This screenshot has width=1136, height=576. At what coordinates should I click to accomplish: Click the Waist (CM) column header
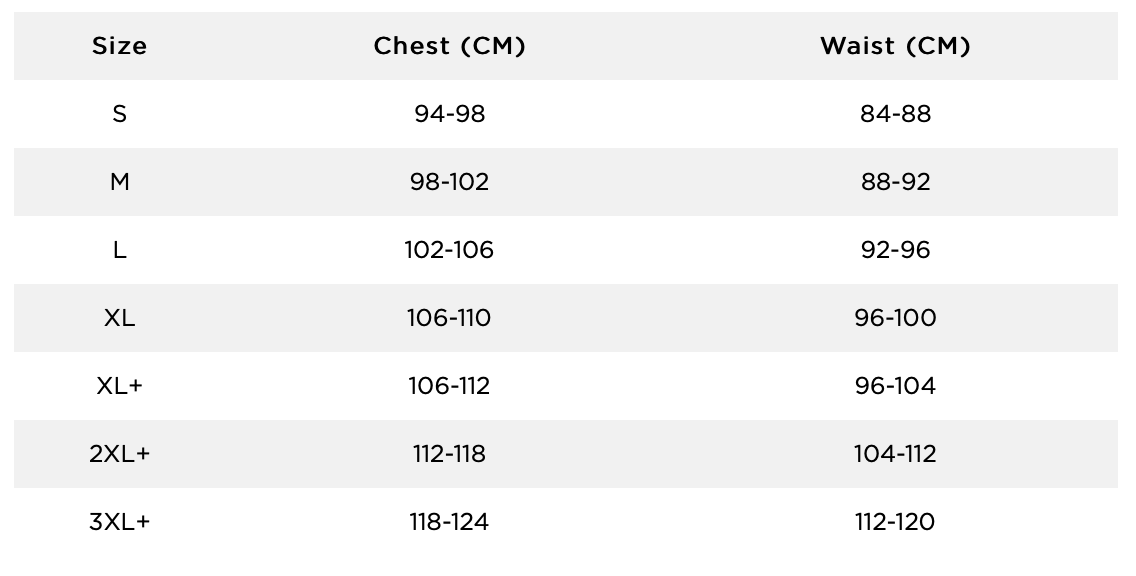(x=895, y=46)
